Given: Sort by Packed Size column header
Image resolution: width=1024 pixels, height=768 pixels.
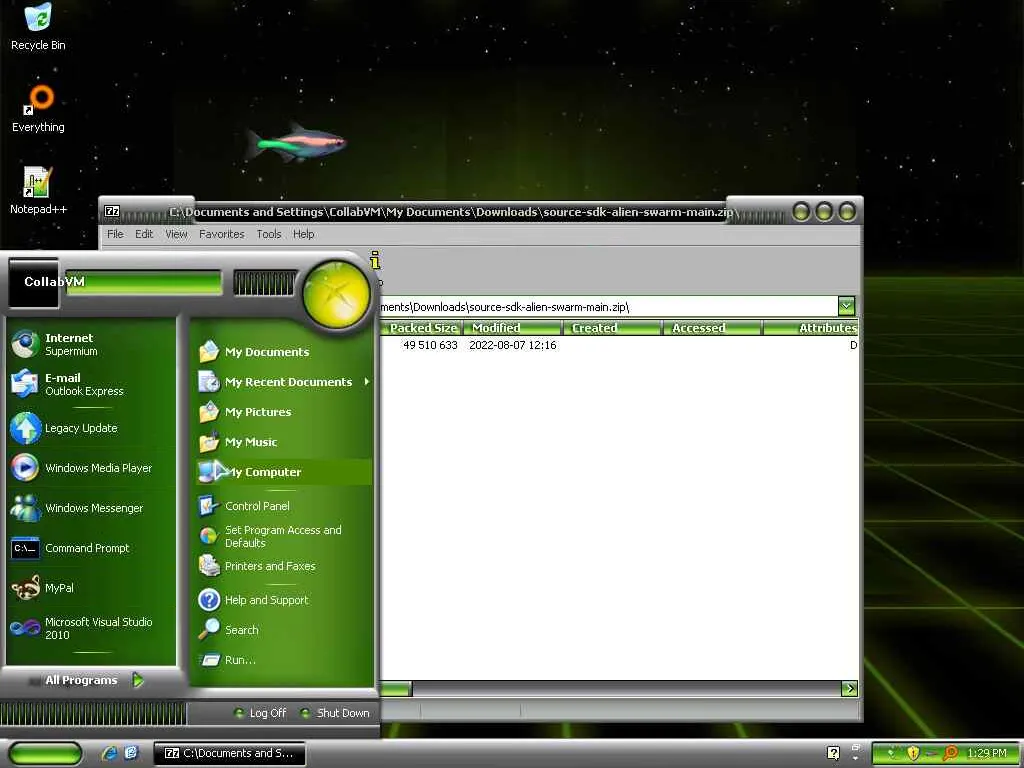Looking at the screenshot, I should pyautogui.click(x=422, y=328).
